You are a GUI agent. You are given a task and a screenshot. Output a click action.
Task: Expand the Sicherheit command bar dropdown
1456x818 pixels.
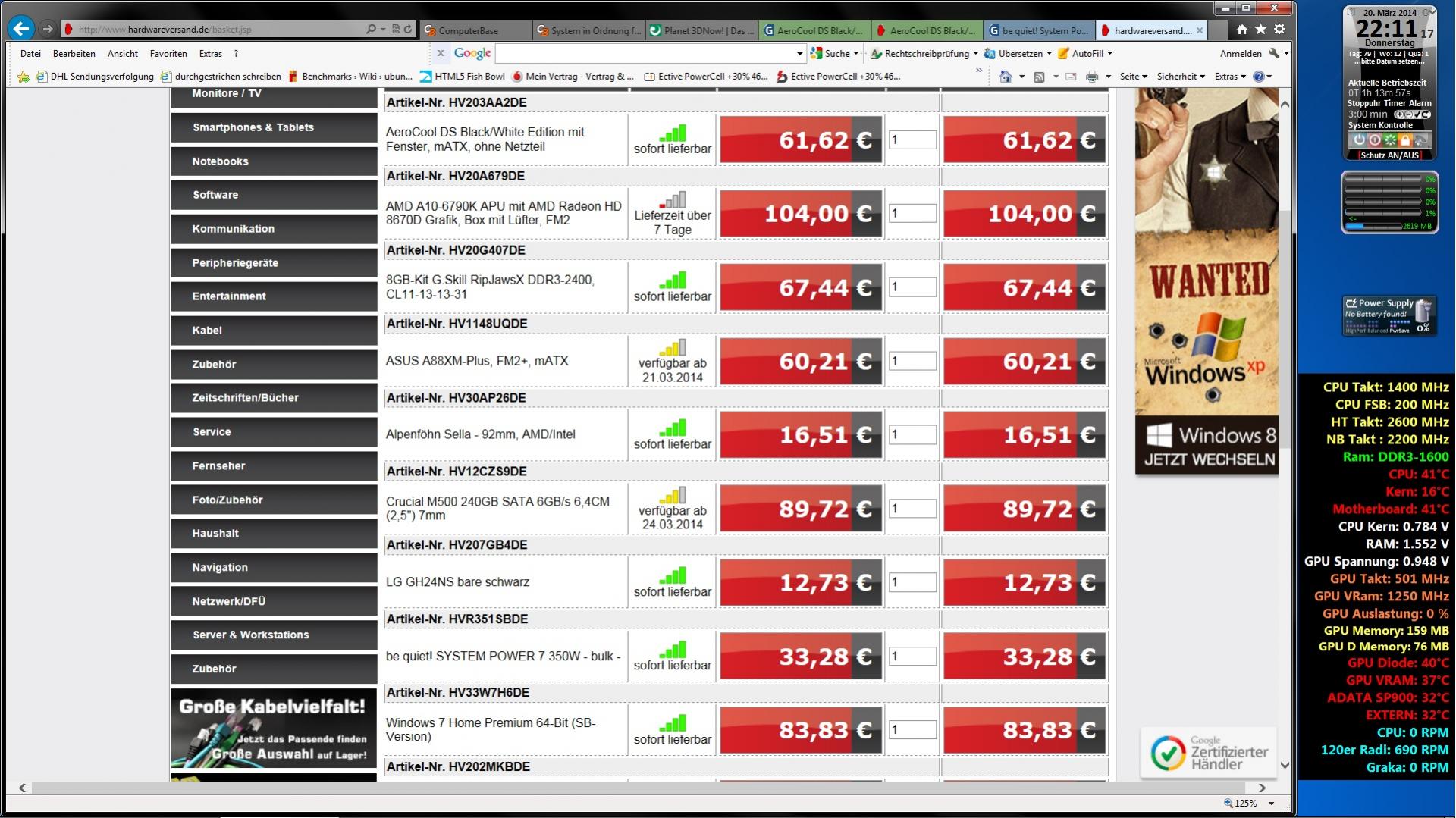pyautogui.click(x=1181, y=77)
